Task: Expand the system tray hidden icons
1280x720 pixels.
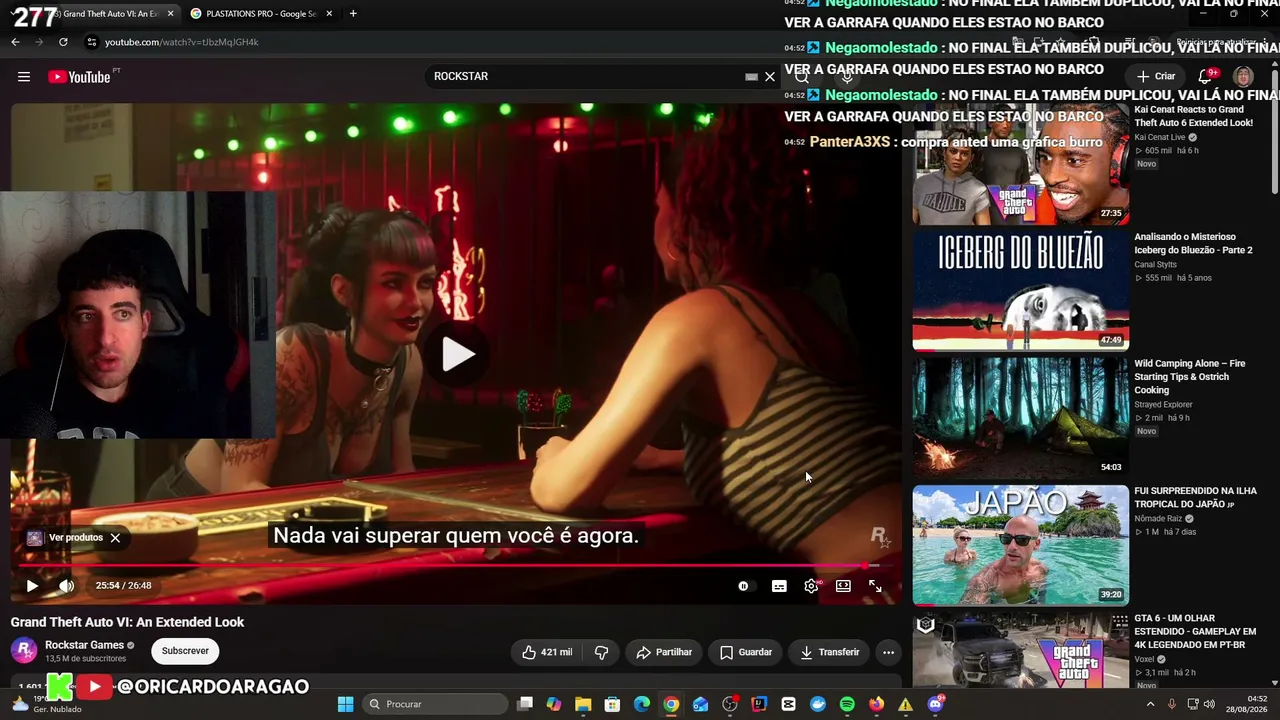Action: [1150, 704]
